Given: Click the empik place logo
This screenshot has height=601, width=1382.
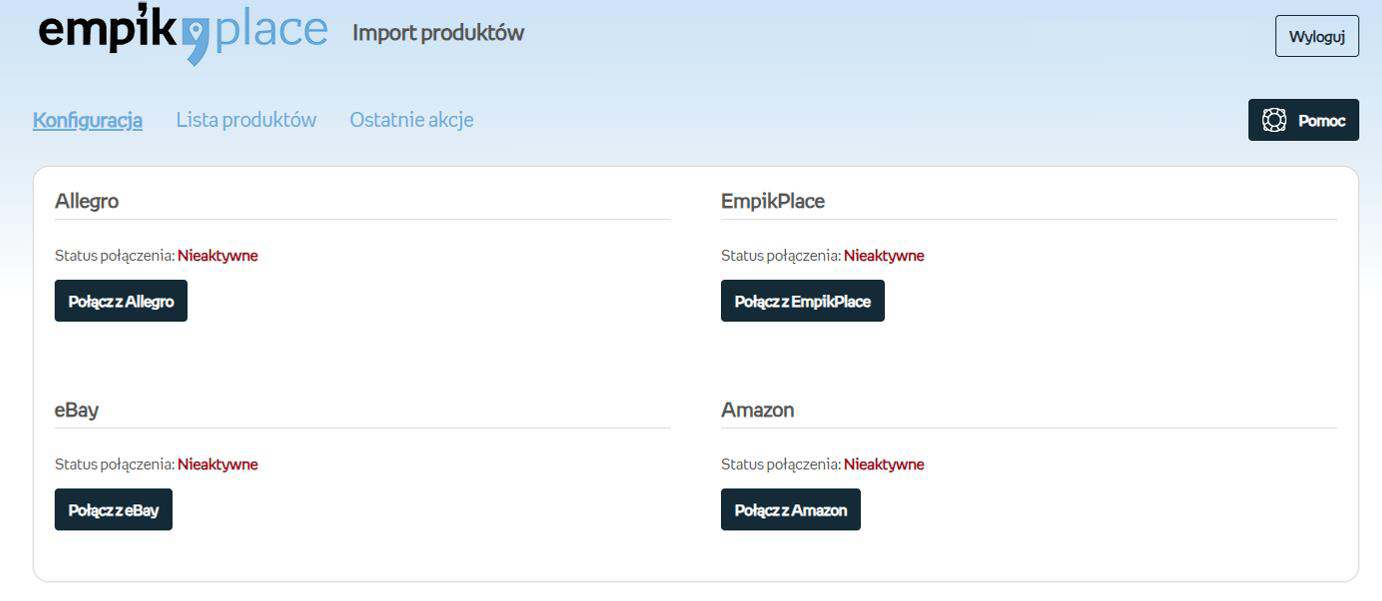Looking at the screenshot, I should (182, 32).
